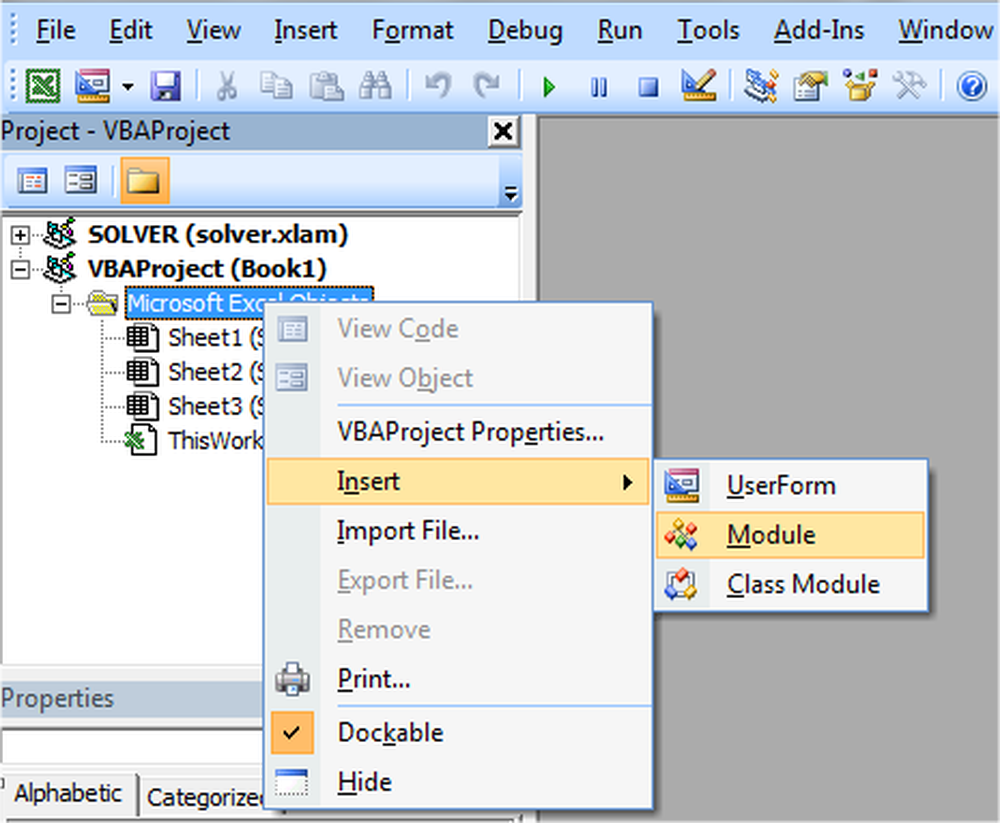The width and height of the screenshot is (1000, 823).
Task: Stop code with the Reset icon
Action: click(x=646, y=87)
